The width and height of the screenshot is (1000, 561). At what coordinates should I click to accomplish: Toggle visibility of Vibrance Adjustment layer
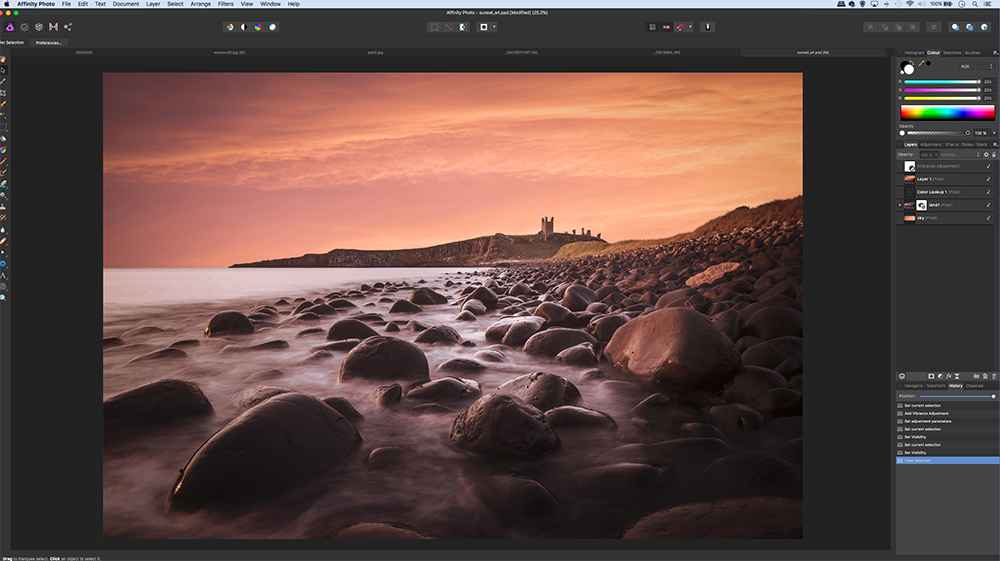989,166
